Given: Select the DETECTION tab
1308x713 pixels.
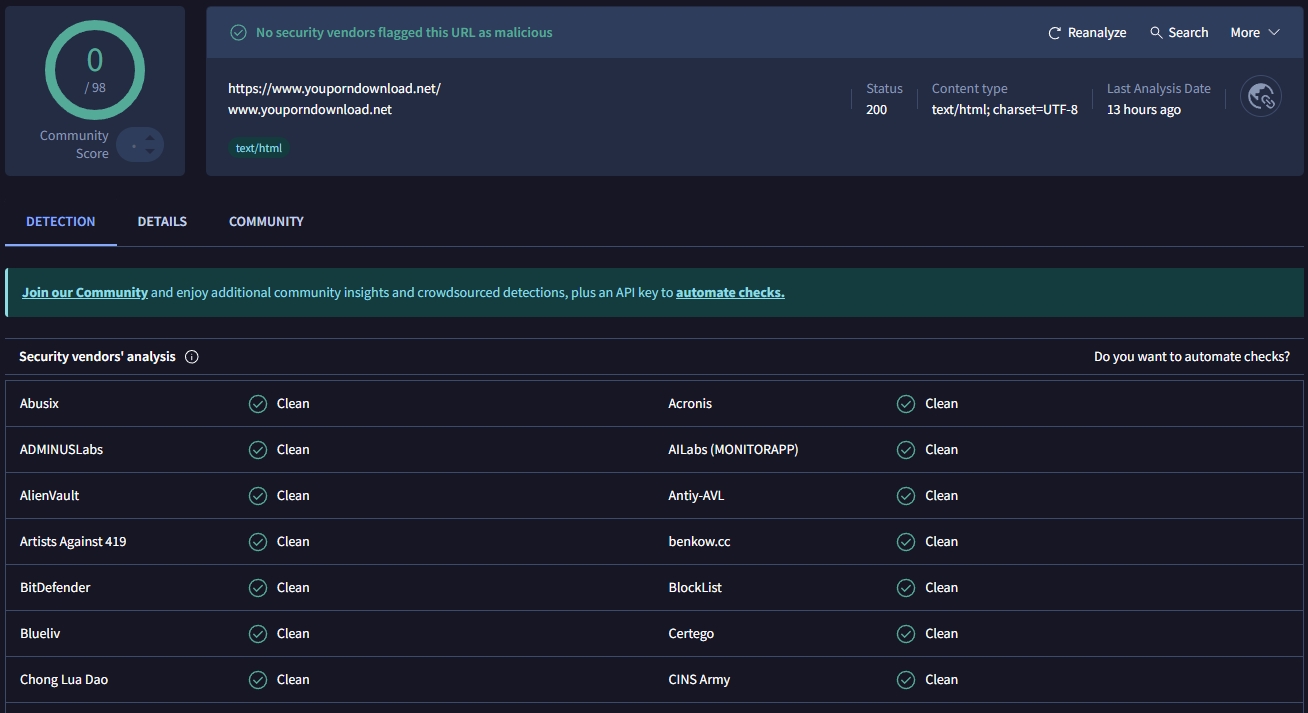Looking at the screenshot, I should click(61, 222).
